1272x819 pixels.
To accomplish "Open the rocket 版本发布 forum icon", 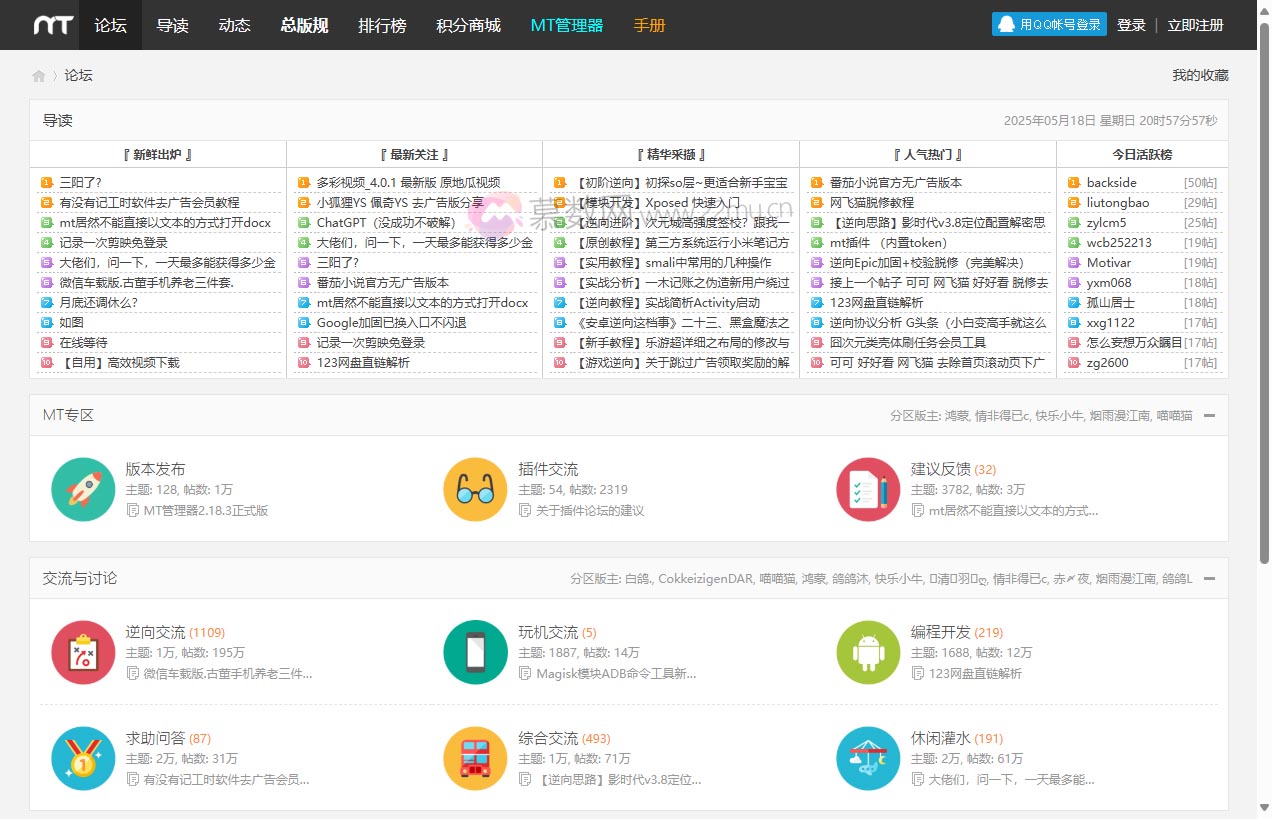I will [83, 490].
